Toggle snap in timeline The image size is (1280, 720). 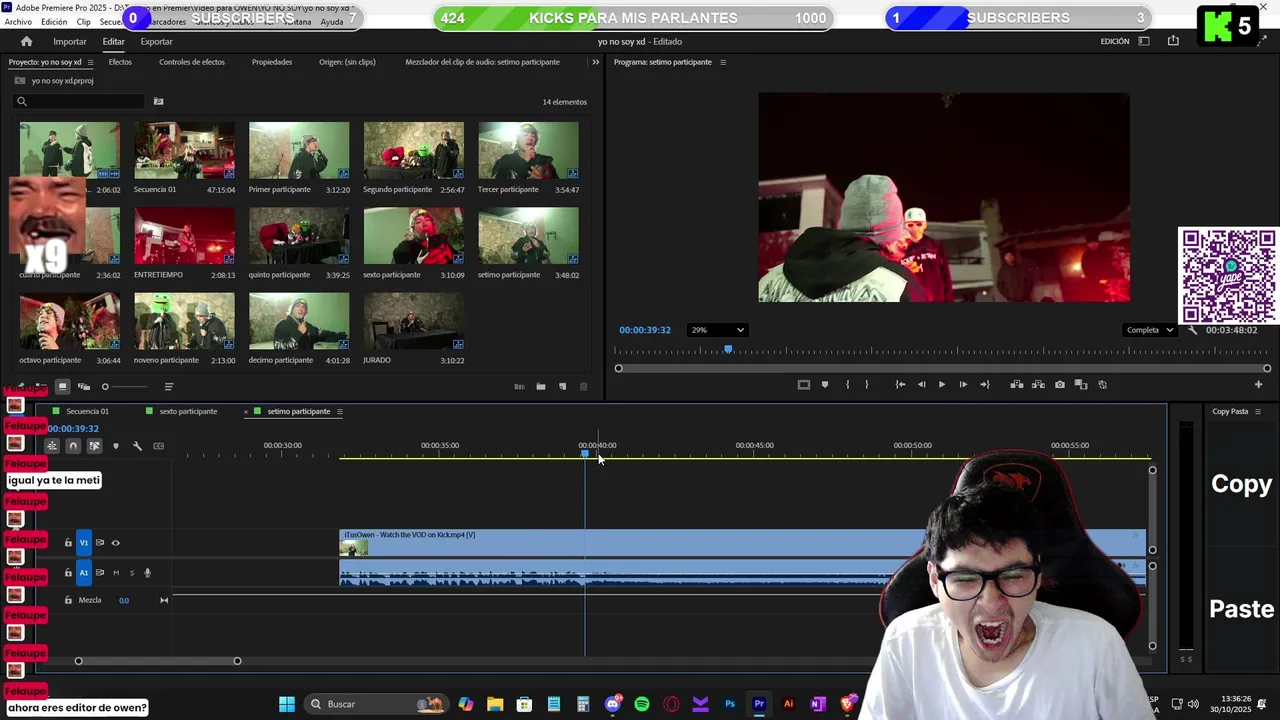pyautogui.click(x=73, y=446)
